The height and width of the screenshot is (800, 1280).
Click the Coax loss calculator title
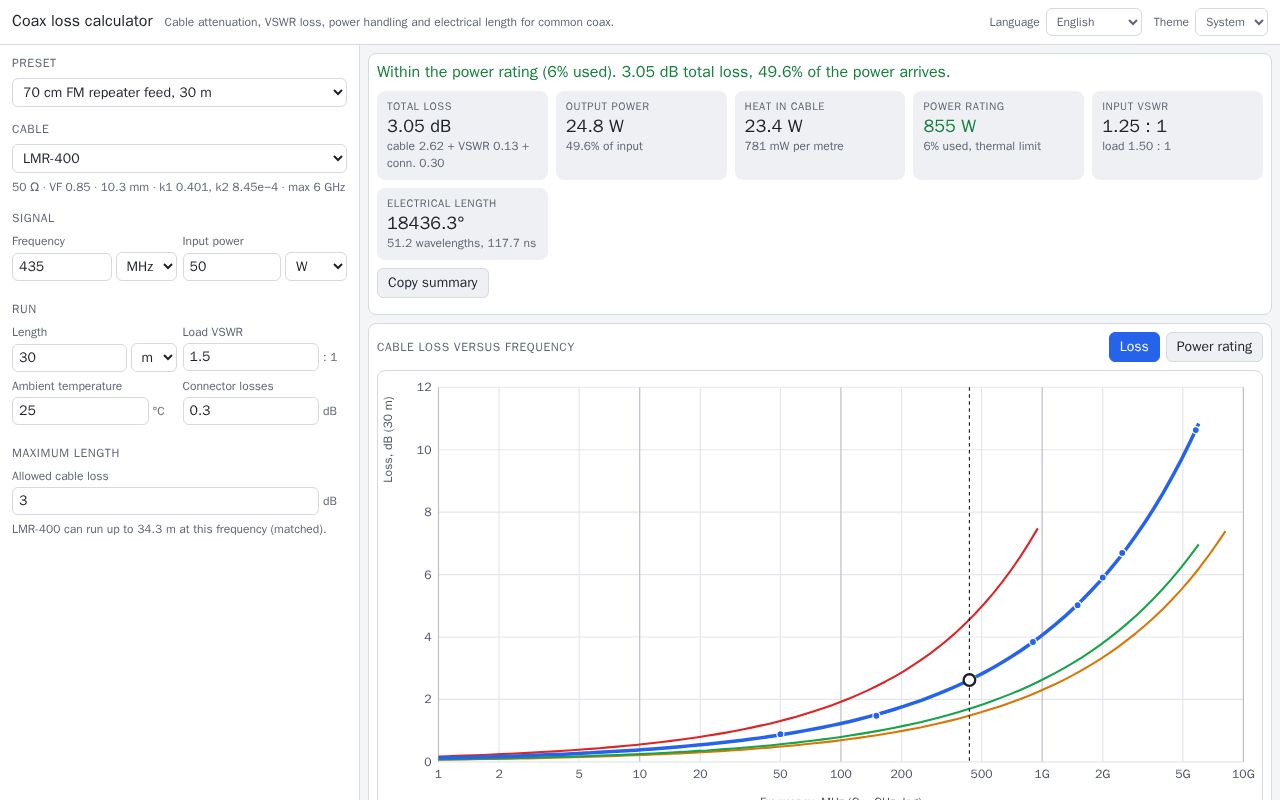pos(82,21)
